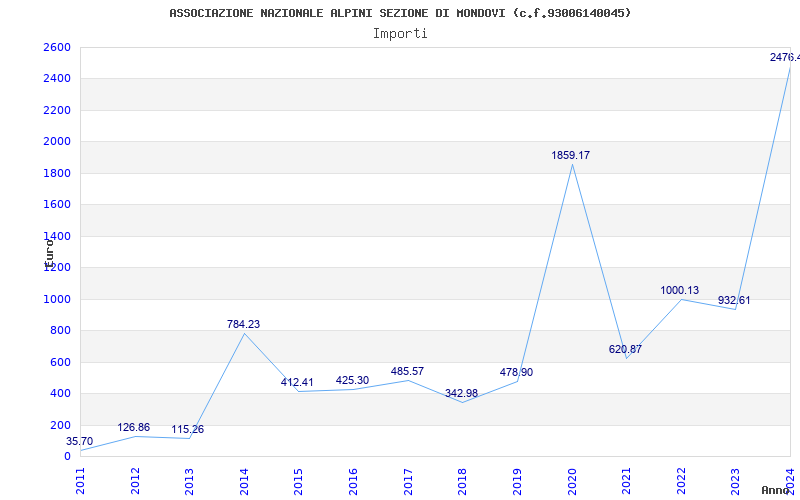This screenshot has height=500, width=800.
Task: Click the 485.57 data label above 2017
Action: 407,372
